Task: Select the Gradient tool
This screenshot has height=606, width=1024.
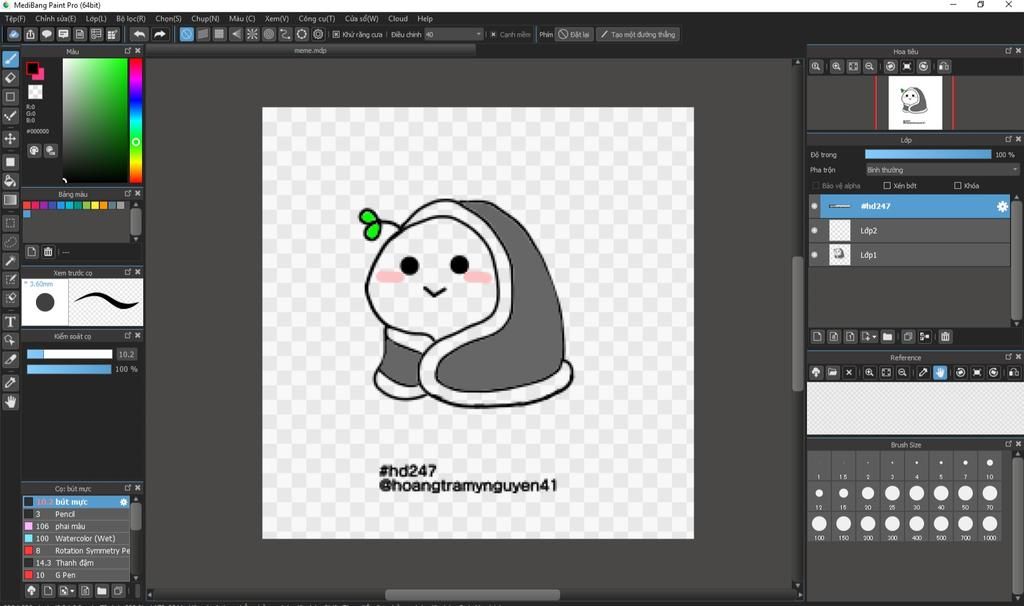Action: [10, 200]
